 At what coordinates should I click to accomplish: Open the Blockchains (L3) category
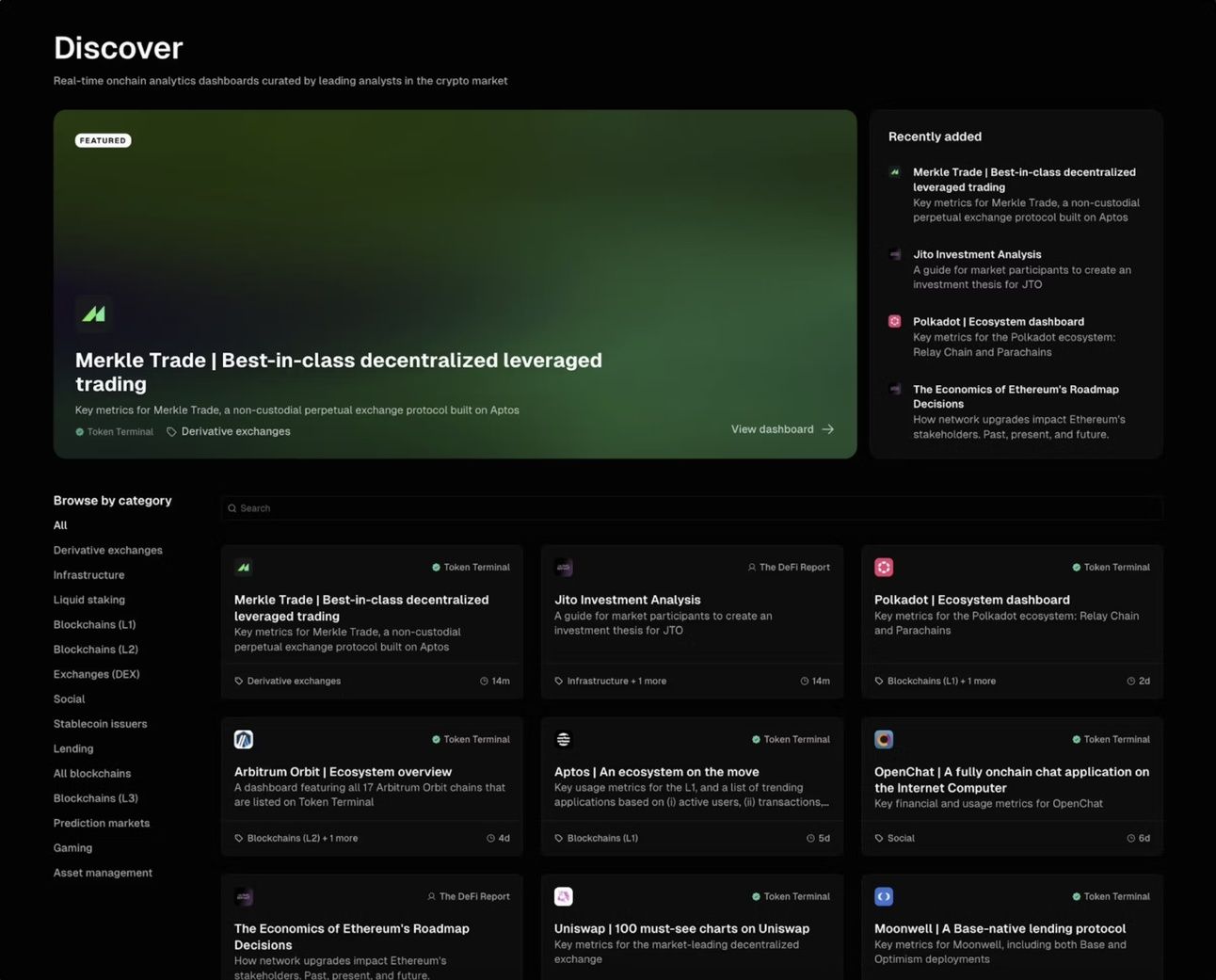click(96, 798)
